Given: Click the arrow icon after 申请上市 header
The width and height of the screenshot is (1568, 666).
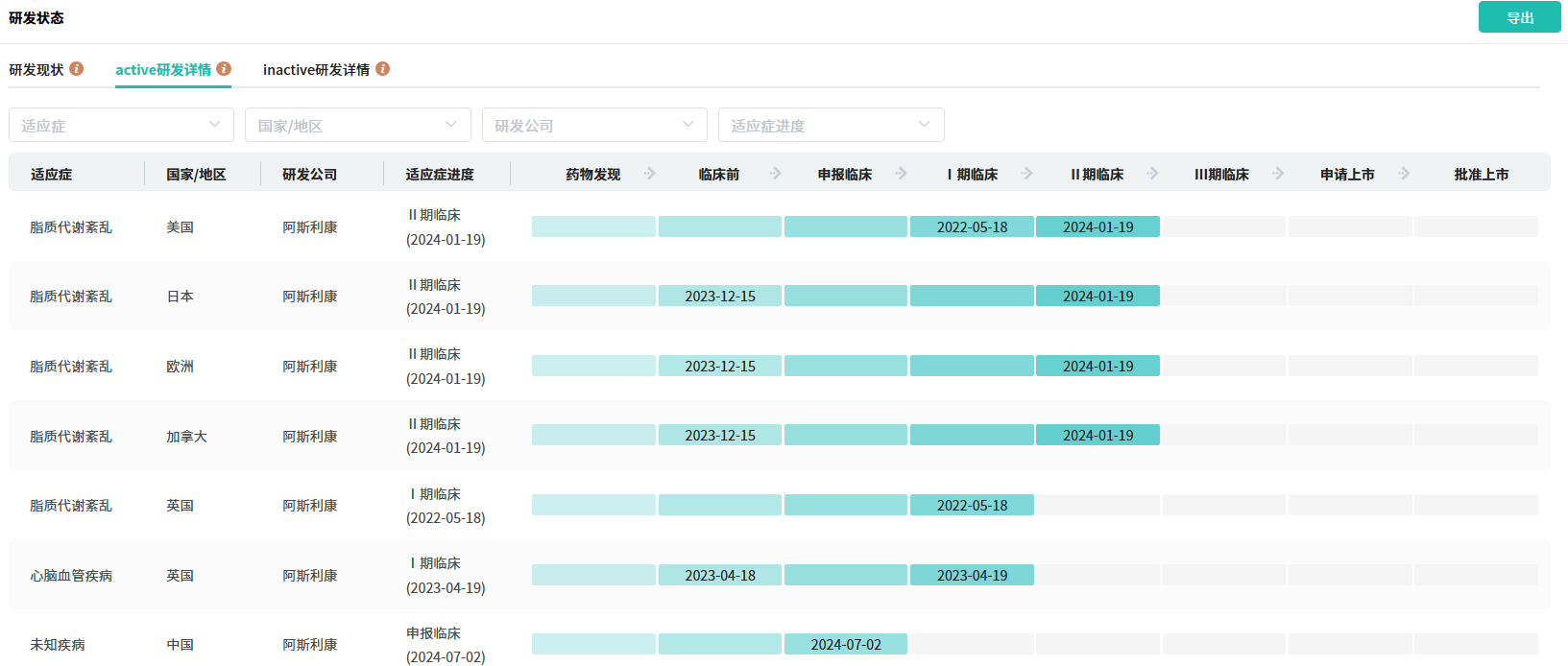Looking at the screenshot, I should [1405, 174].
